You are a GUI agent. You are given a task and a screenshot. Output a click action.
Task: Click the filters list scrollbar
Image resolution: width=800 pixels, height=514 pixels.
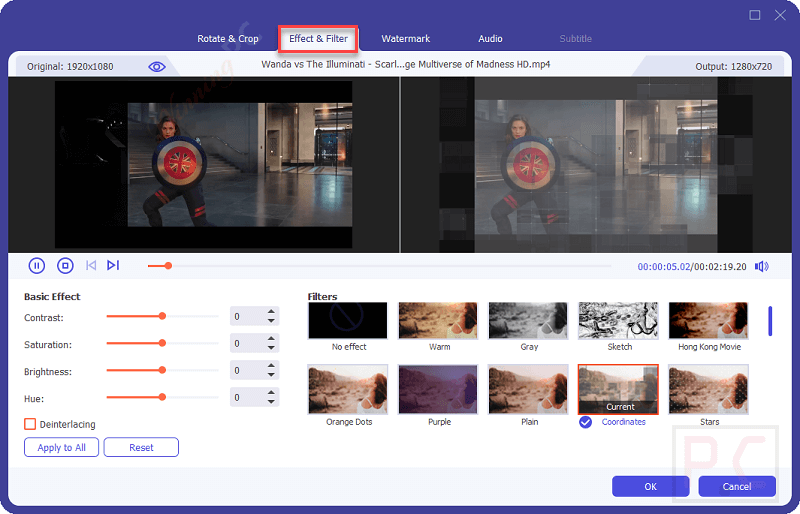(x=770, y=321)
